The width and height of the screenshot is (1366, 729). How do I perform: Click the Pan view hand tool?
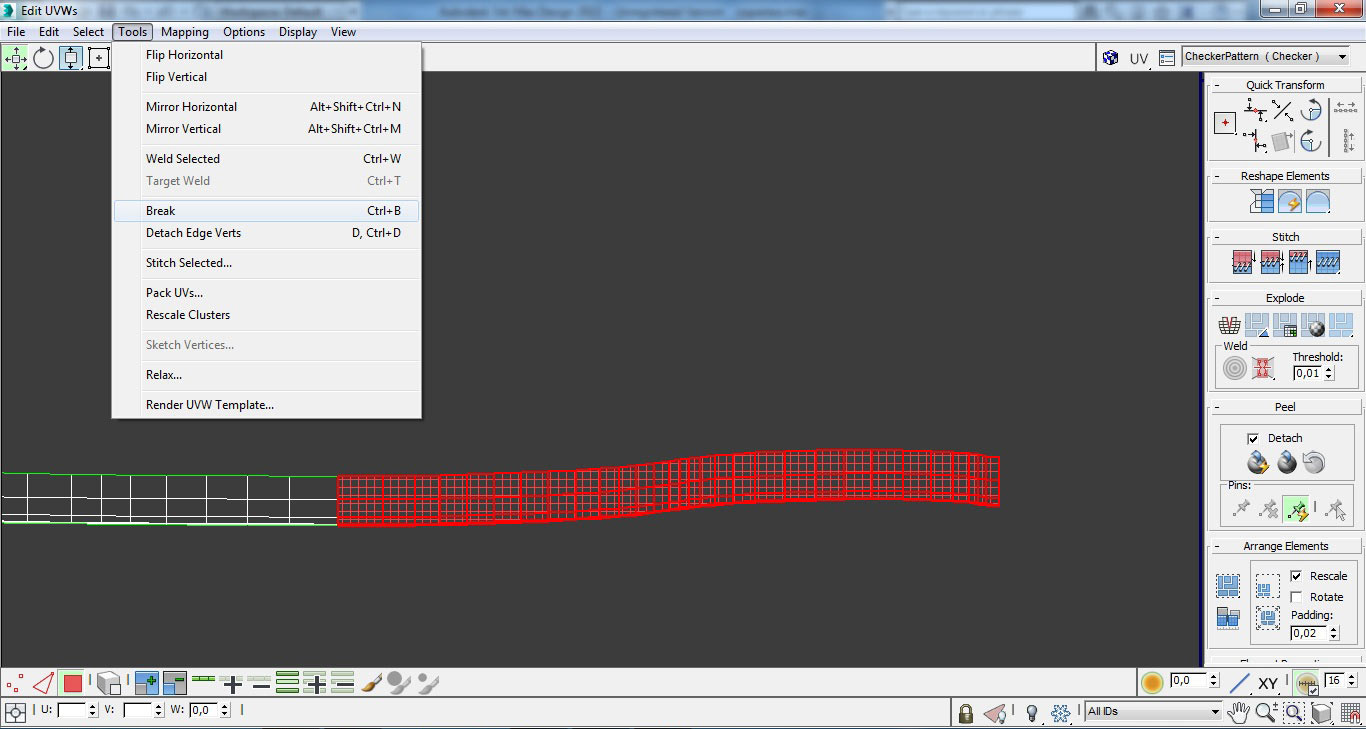click(1238, 712)
